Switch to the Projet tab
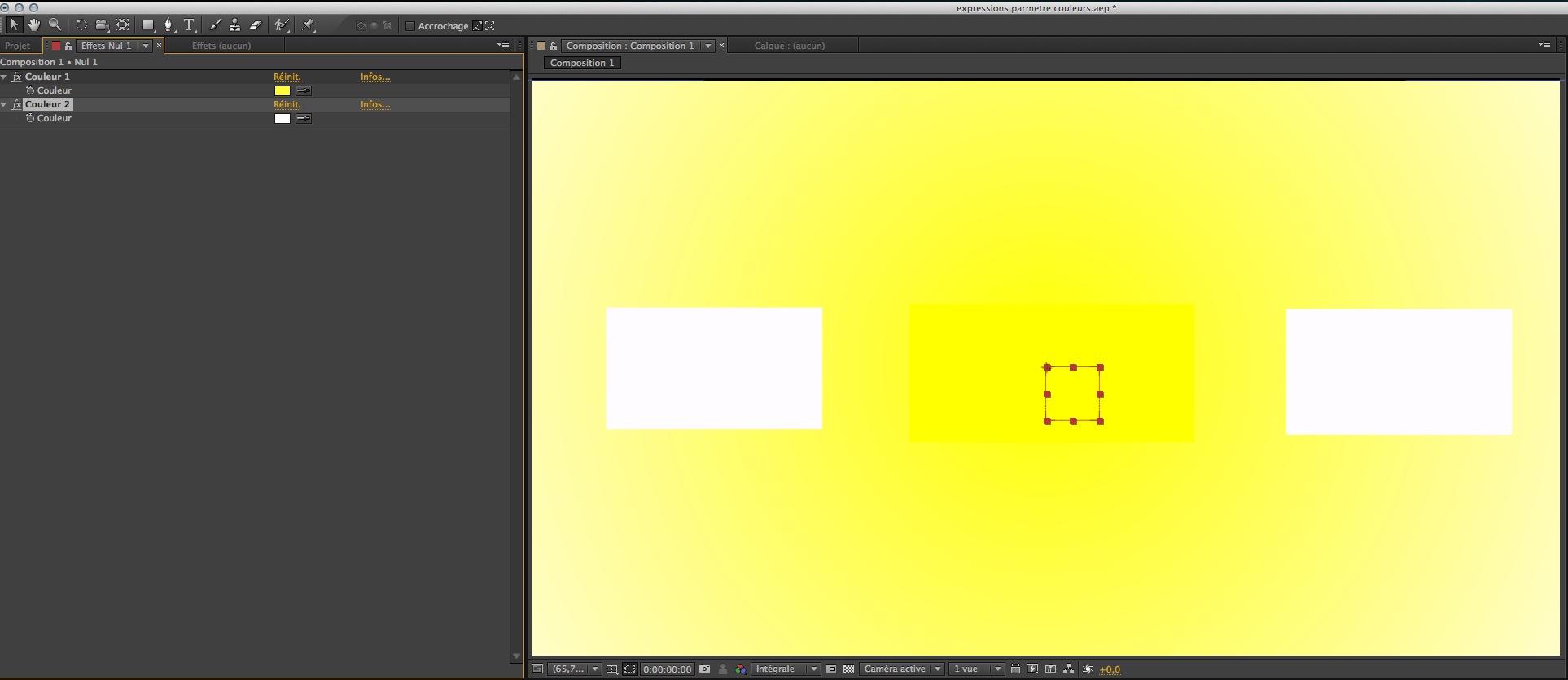The height and width of the screenshot is (680, 1568). (x=18, y=46)
